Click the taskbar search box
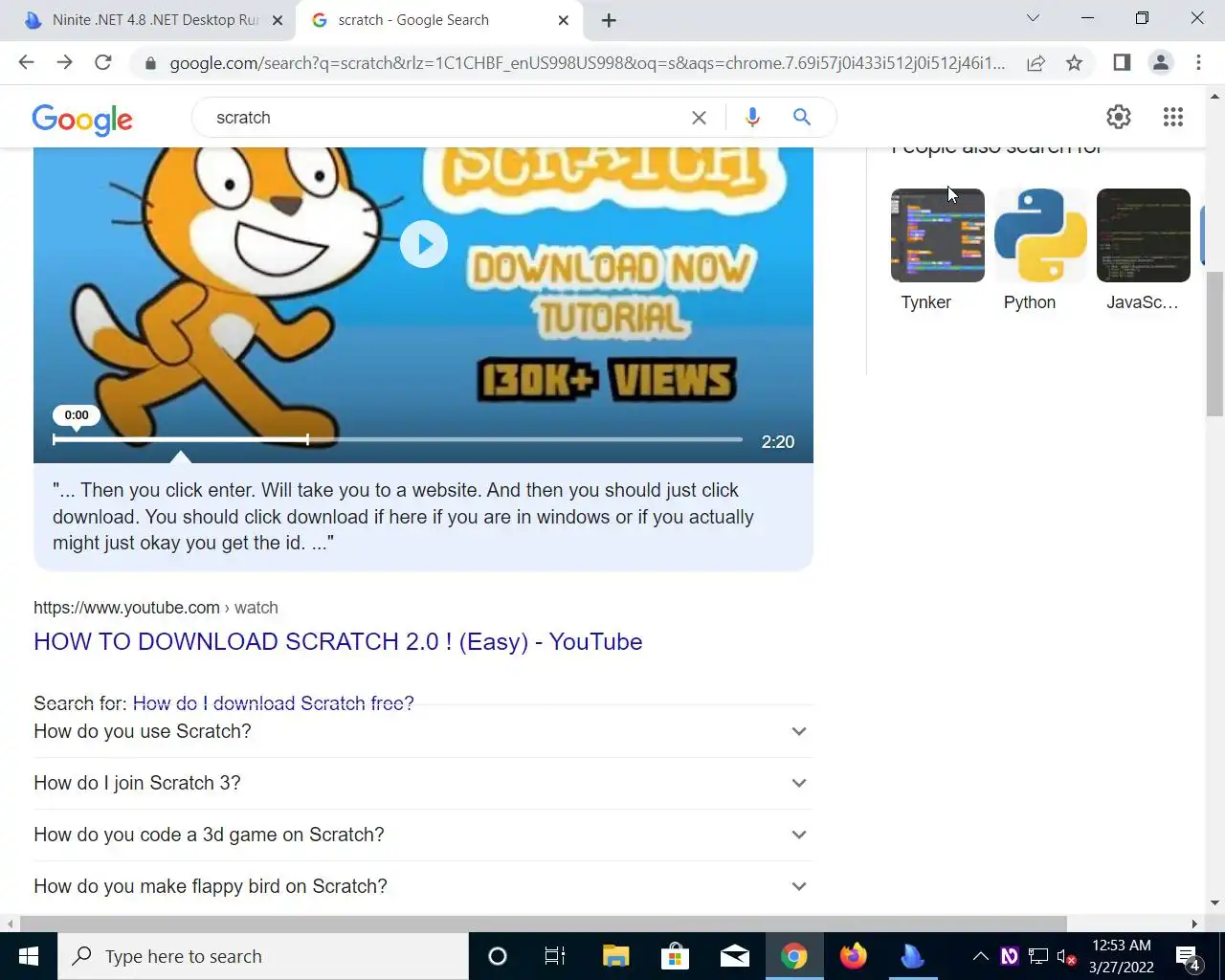This screenshot has height=980, width=1225. pos(263,956)
